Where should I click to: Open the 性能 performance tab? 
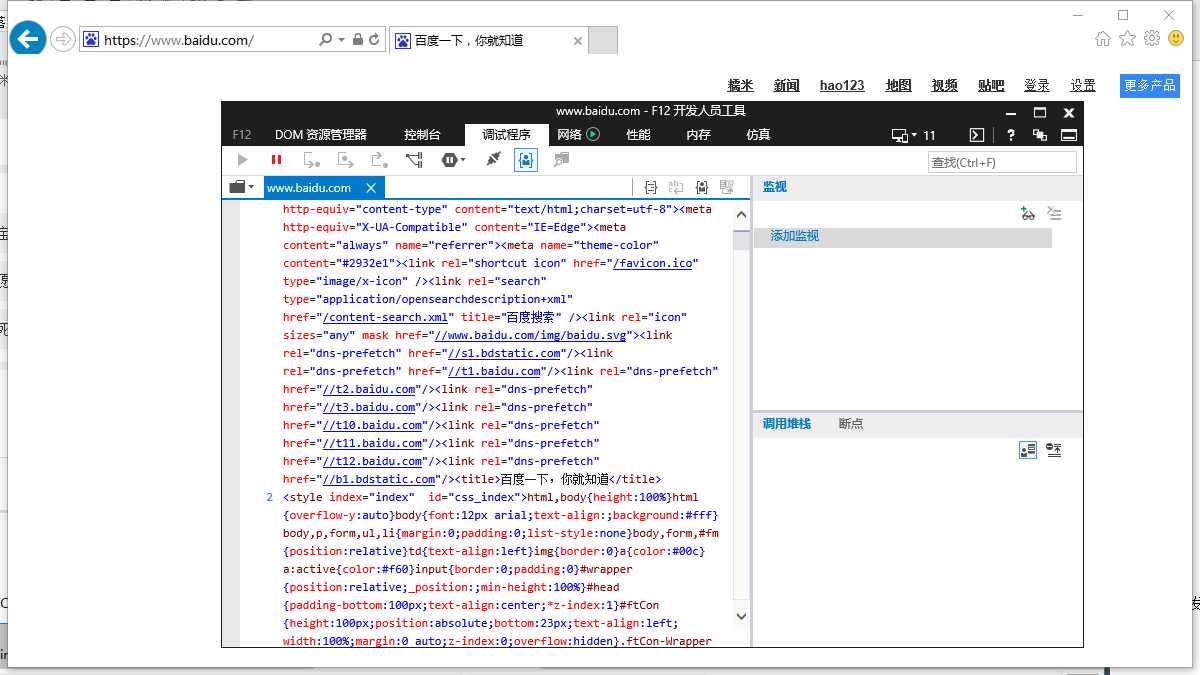(638, 135)
